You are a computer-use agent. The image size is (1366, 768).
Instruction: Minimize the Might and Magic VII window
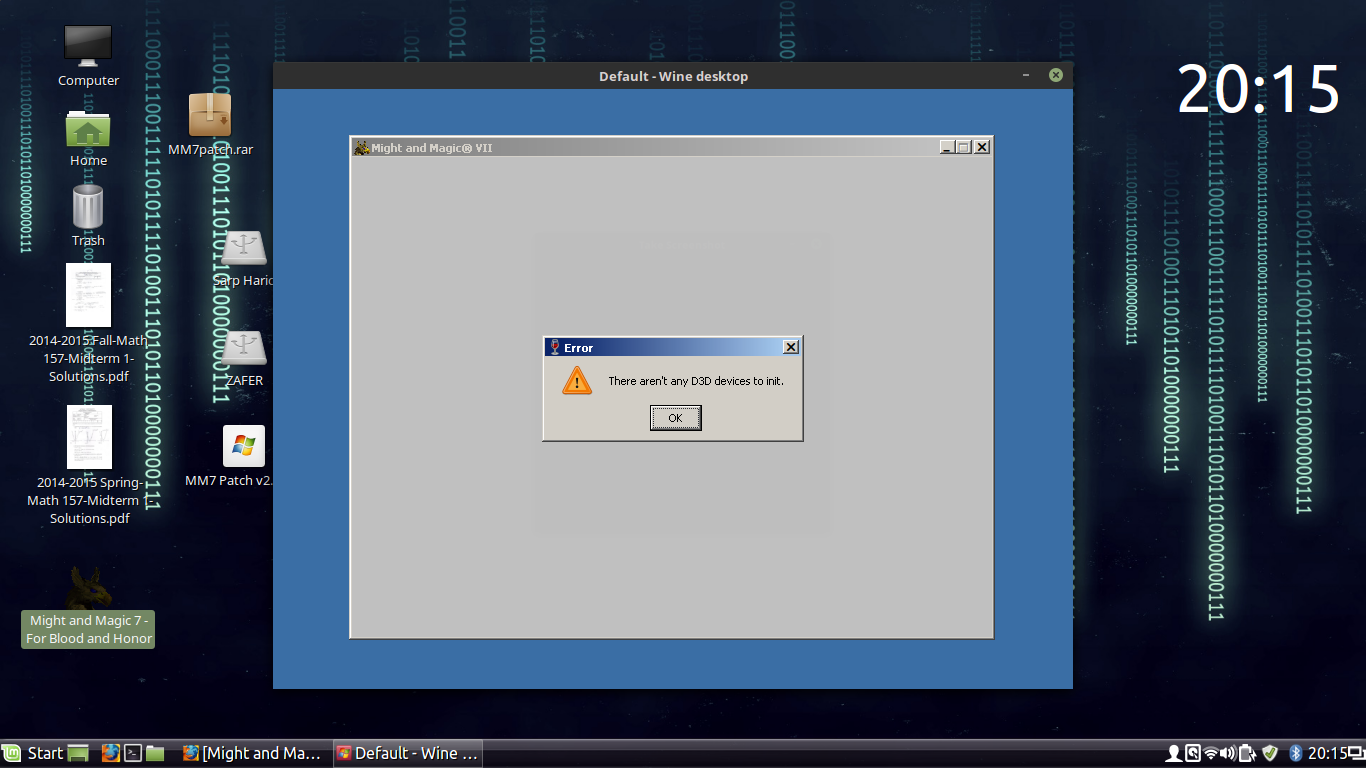(947, 147)
